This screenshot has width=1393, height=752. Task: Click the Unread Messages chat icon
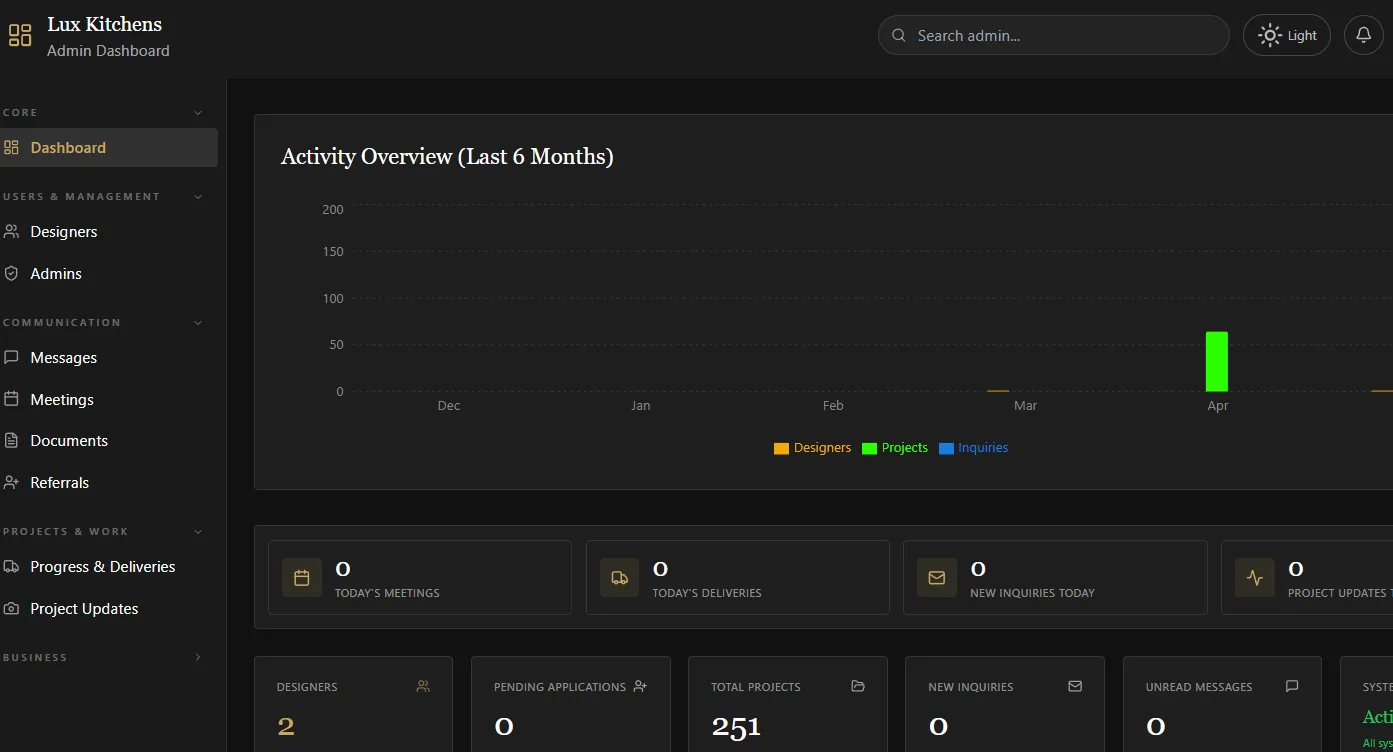coord(1292,686)
